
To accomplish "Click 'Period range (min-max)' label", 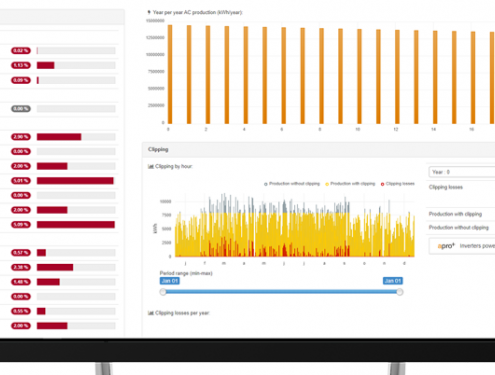I will coord(186,273).
